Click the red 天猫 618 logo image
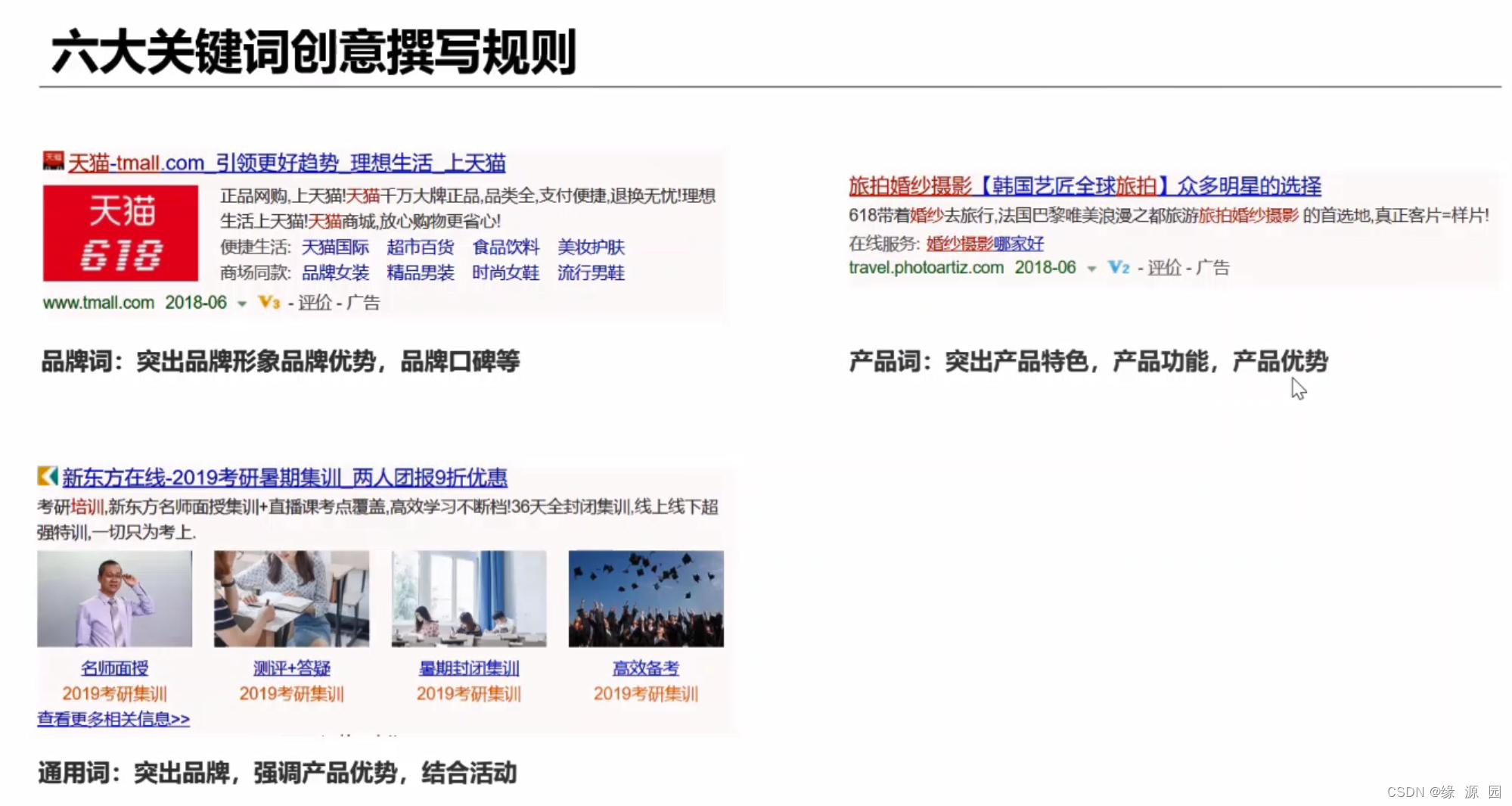 point(120,233)
